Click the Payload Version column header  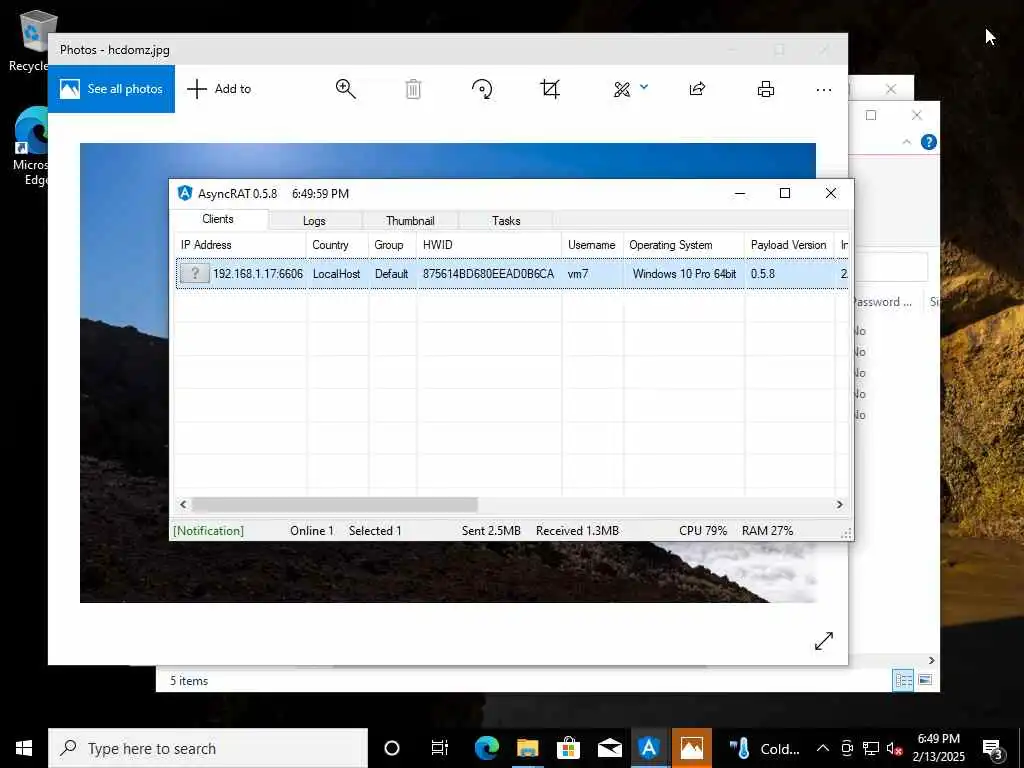[790, 245]
